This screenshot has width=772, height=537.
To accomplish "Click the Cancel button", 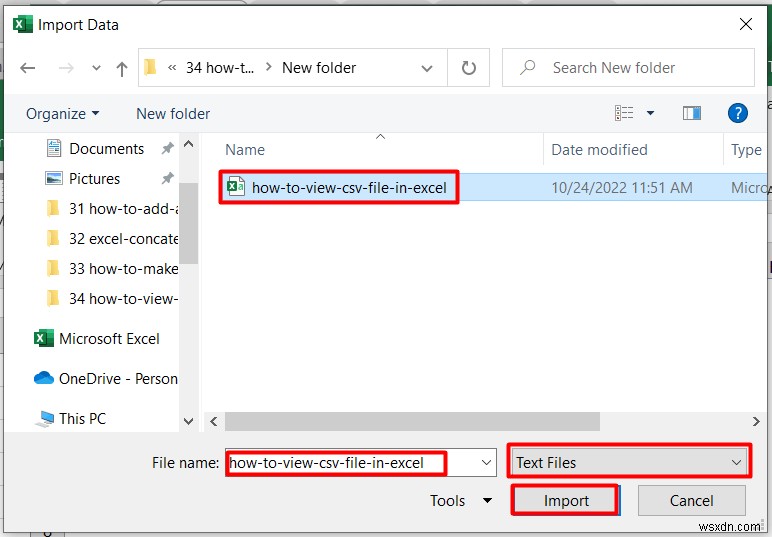I will [691, 501].
